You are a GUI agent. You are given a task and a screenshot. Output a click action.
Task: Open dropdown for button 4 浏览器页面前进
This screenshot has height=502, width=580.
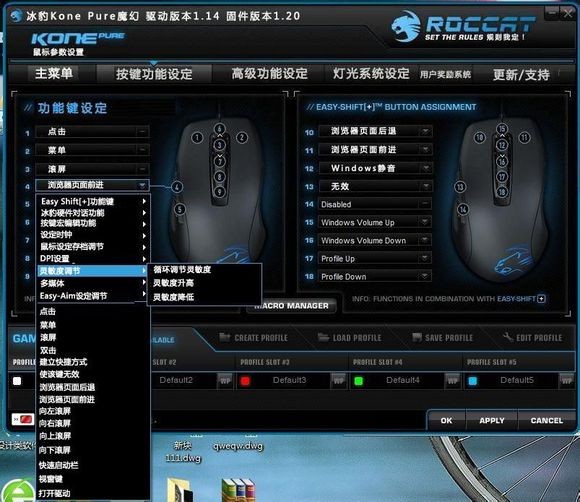pos(142,185)
